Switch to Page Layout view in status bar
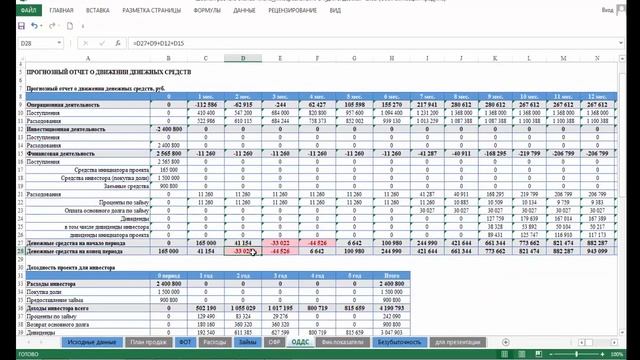The width and height of the screenshot is (640, 360). pos(522,354)
